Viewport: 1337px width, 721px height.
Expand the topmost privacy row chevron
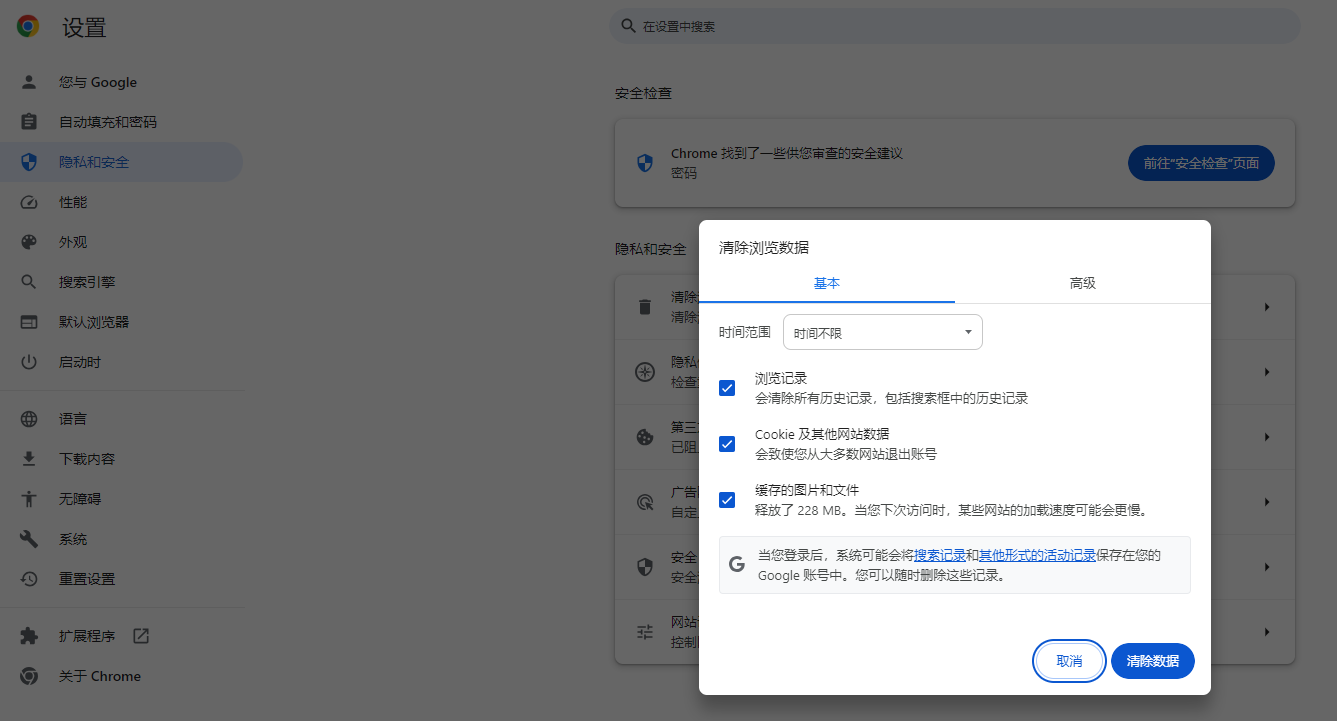pos(1266,306)
